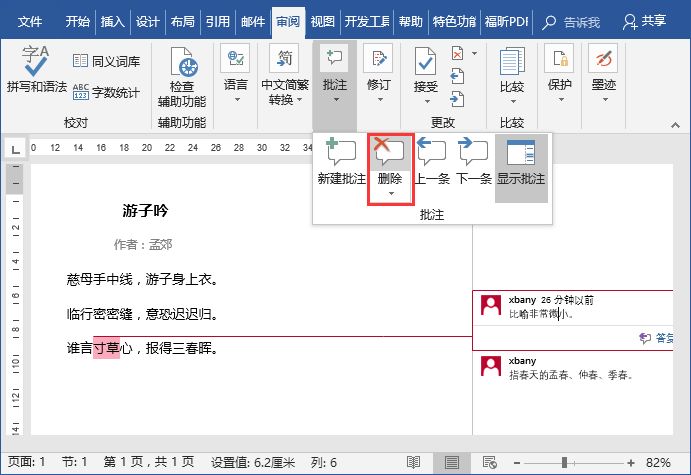This screenshot has height=475, width=691.
Task: Select comment "比喻非常微小"
Action: (x=541, y=314)
